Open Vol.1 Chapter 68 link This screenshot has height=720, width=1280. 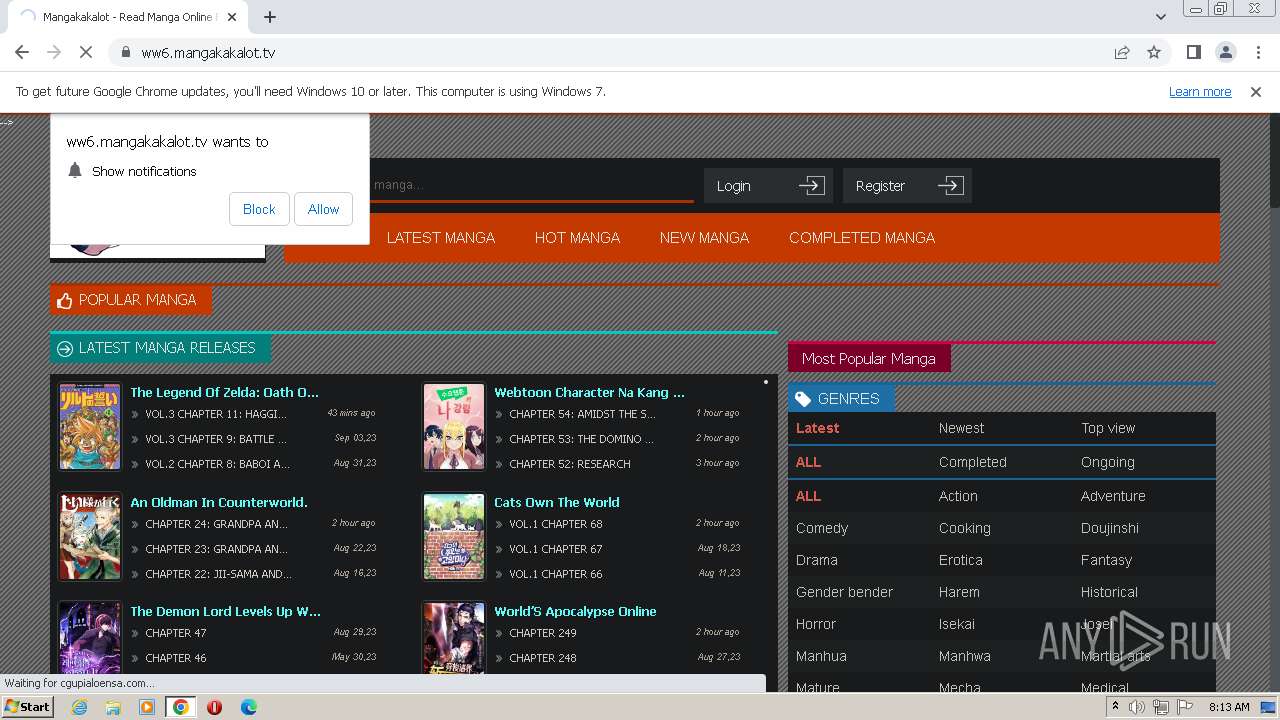click(556, 524)
